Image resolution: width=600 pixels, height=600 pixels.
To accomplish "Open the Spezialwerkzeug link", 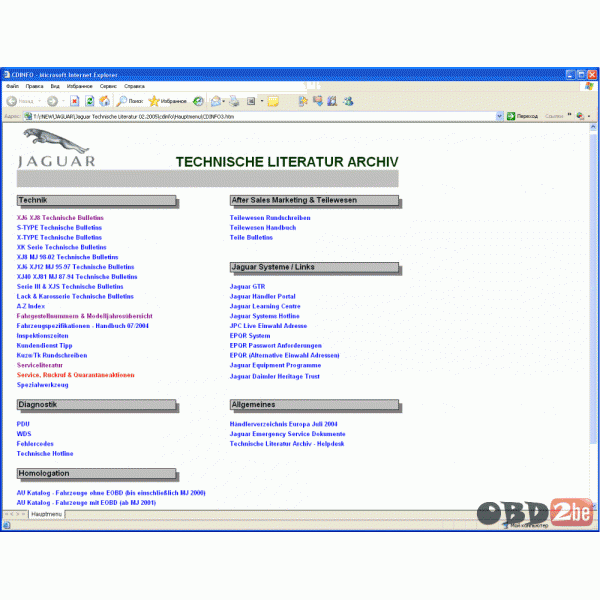I will pos(42,385).
